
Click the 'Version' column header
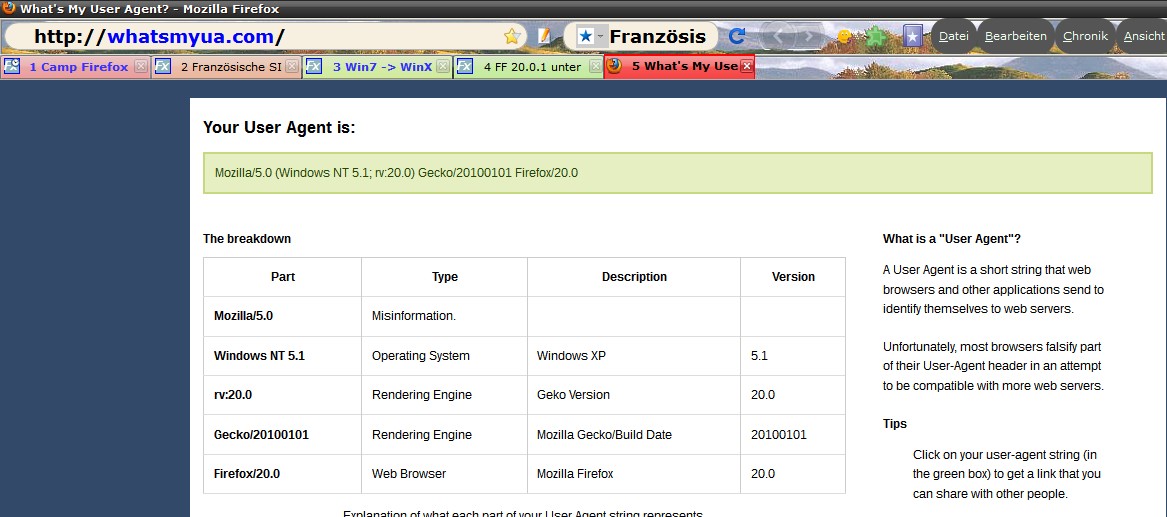click(793, 277)
